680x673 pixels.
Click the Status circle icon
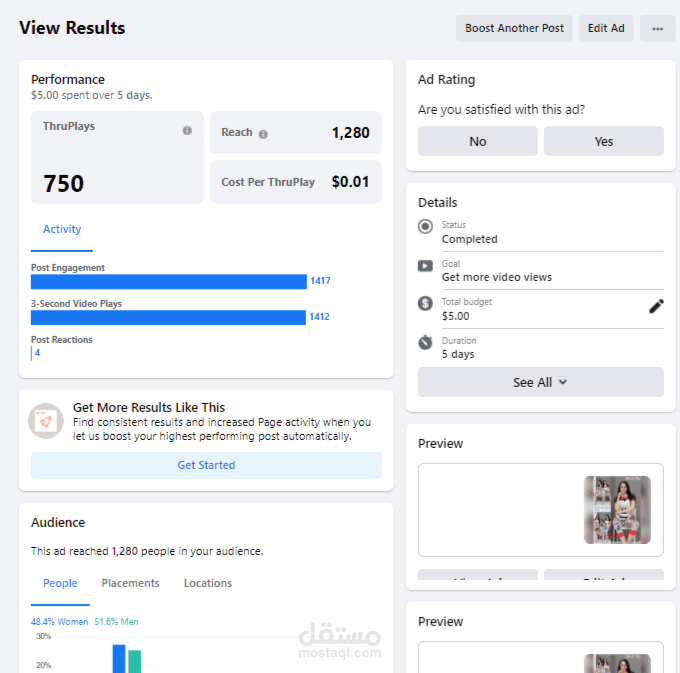point(425,226)
